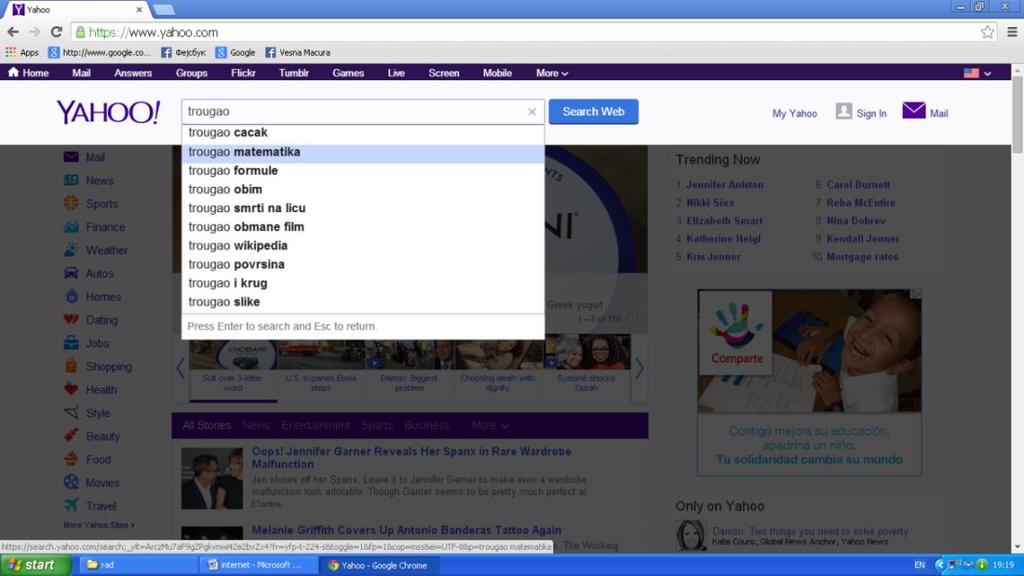Viewport: 1024px width, 576px height.
Task: Click the Sign In person icon
Action: click(844, 111)
